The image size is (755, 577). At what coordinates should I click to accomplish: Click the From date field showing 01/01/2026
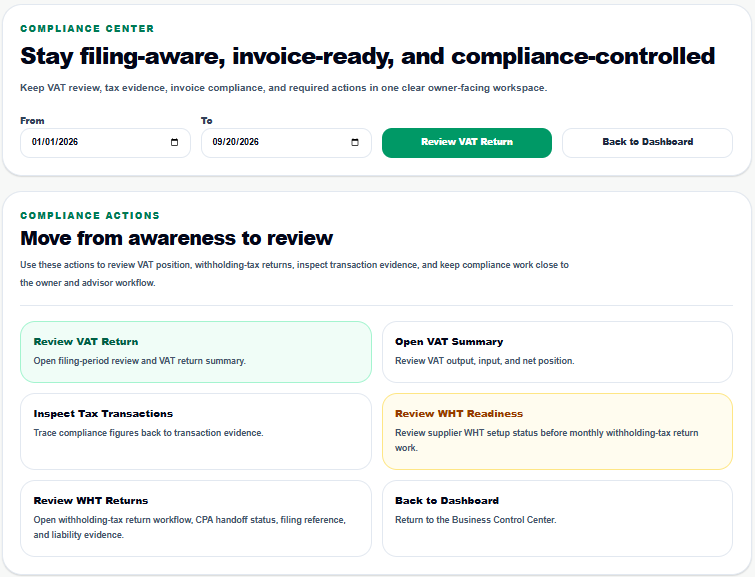(105, 143)
